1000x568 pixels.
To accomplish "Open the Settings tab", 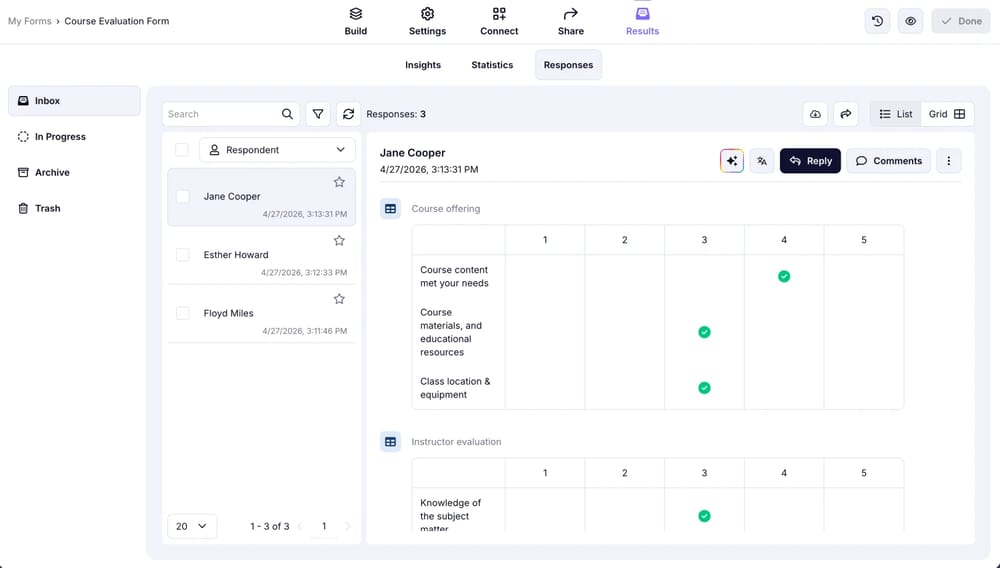I will coord(427,22).
